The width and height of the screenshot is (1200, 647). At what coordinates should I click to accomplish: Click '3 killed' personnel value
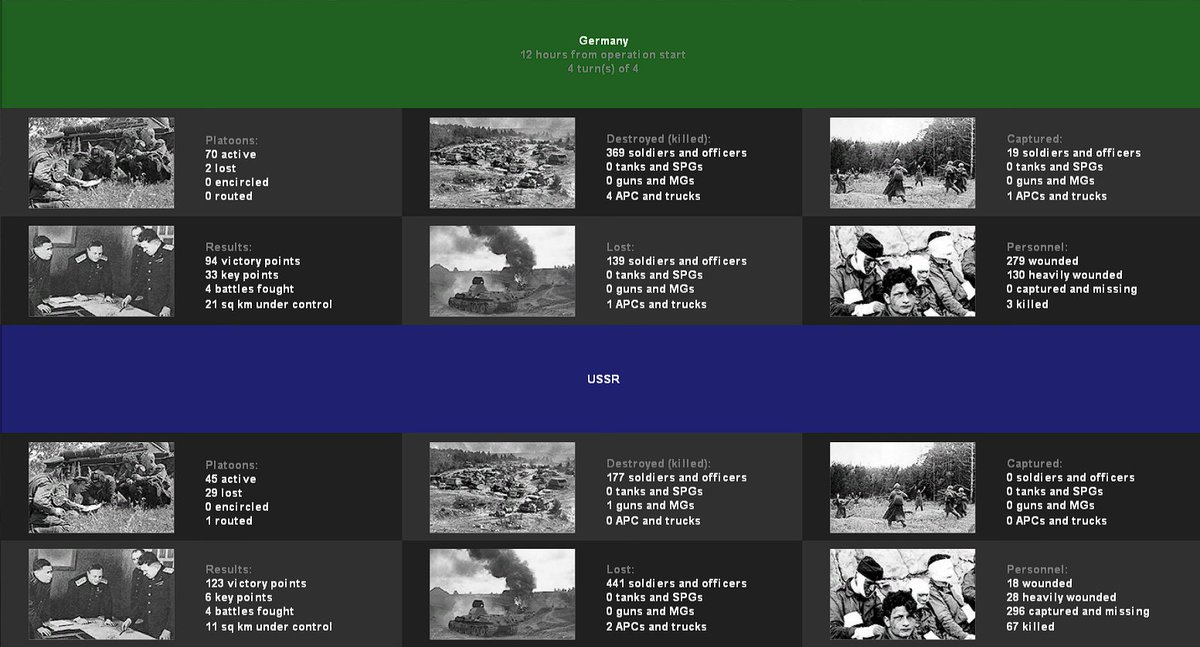coord(1028,304)
